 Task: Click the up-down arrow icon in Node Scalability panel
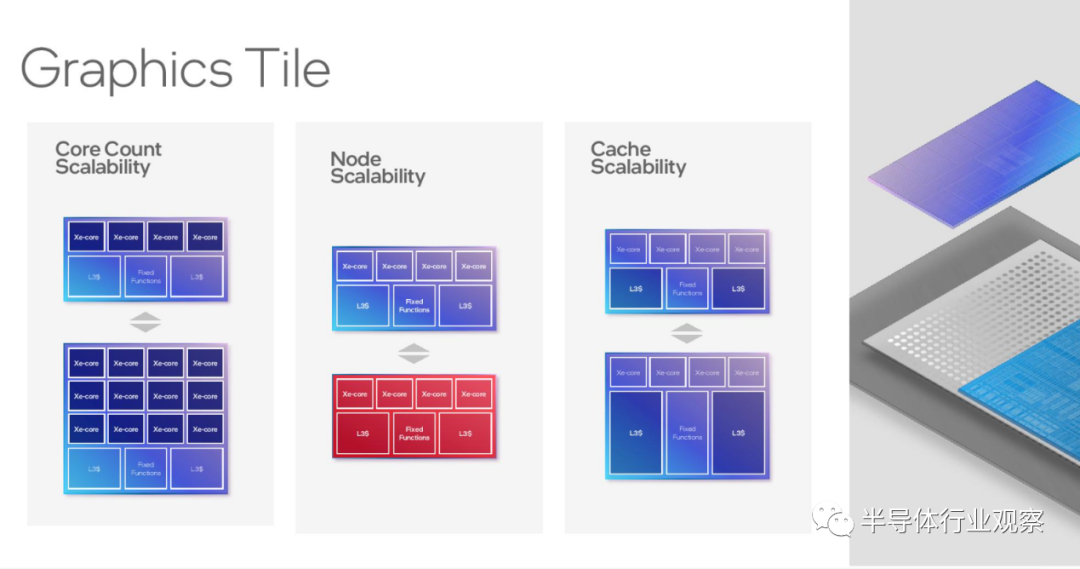(x=413, y=353)
